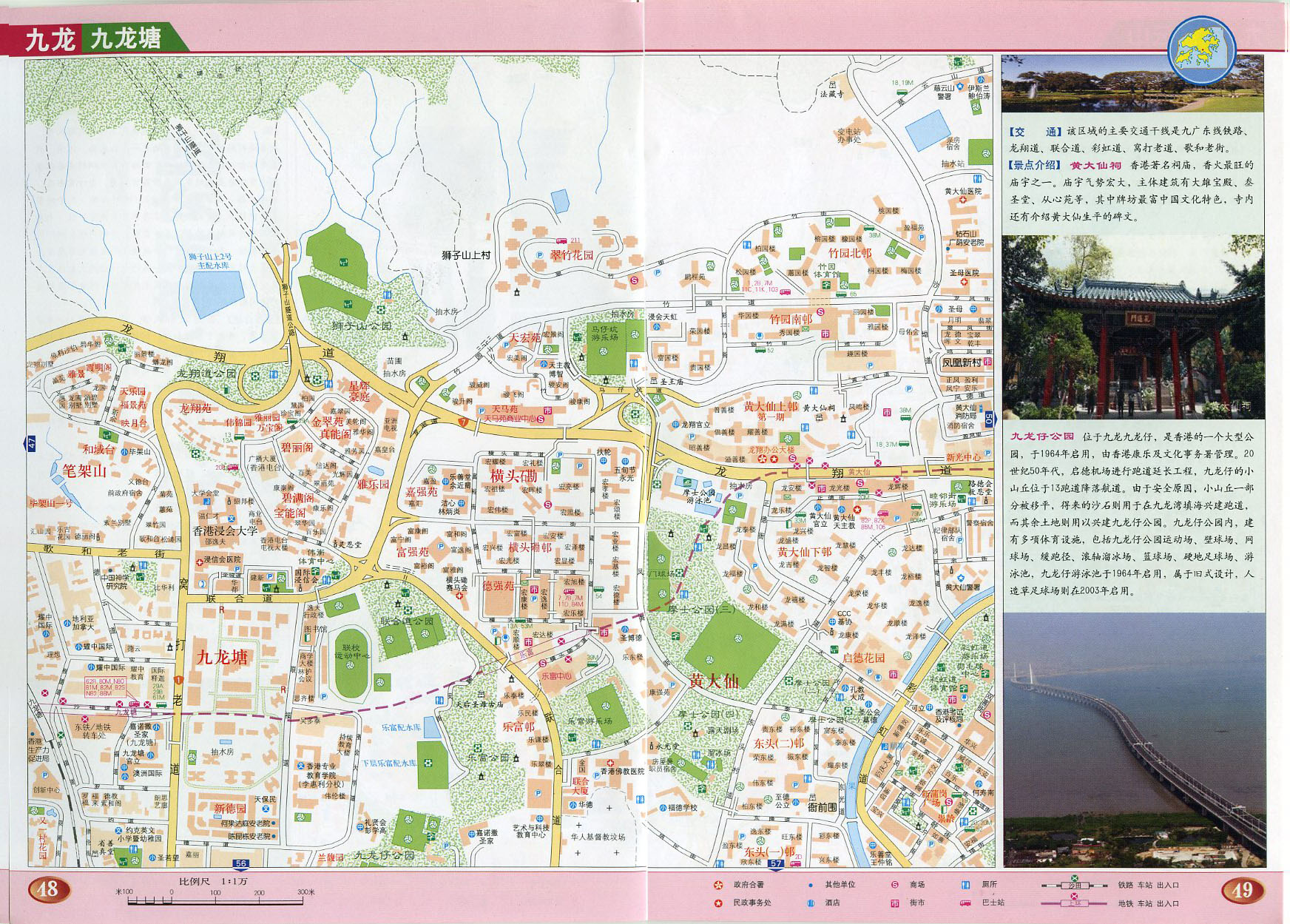The image size is (1290, 924).
Task: Select the green 九龙塘 header tab
Action: pos(126,38)
